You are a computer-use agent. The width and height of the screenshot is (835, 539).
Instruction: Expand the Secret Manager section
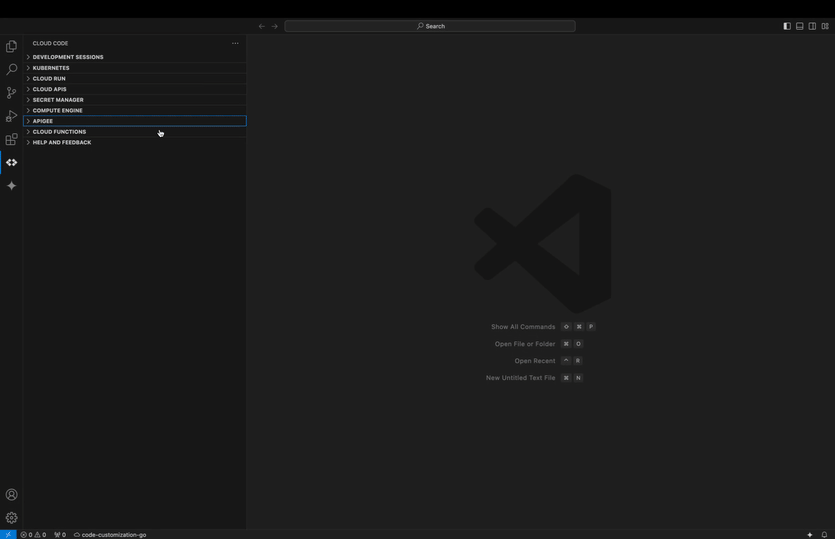pos(135,100)
